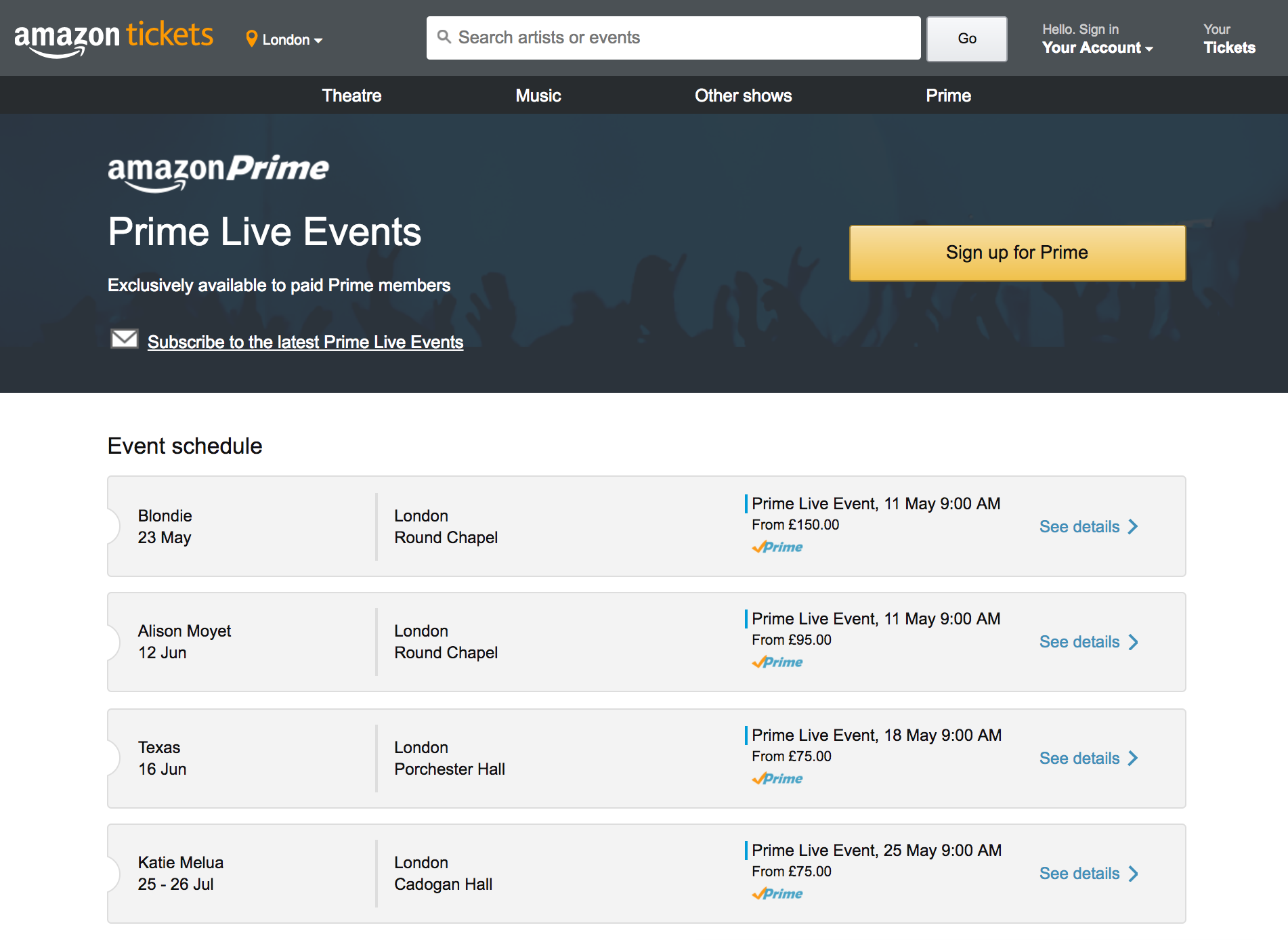1288x940 pixels.
Task: Click From £150.00 price text
Action: click(x=795, y=525)
